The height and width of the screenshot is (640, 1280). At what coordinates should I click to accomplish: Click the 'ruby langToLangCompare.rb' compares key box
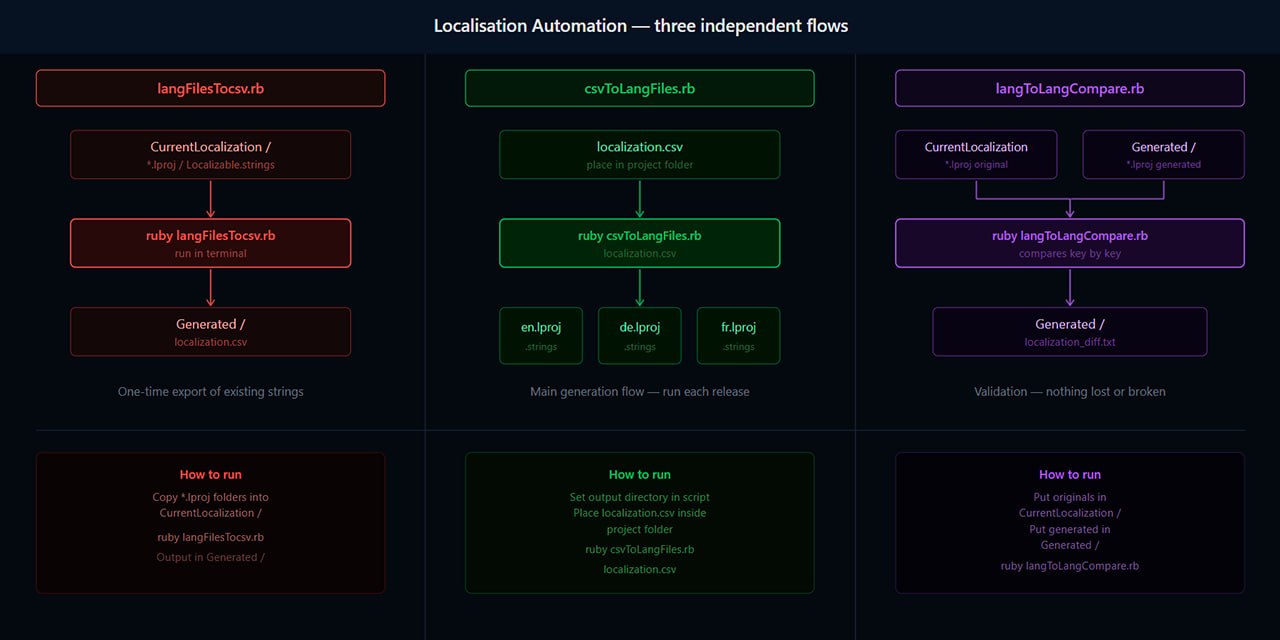click(1070, 243)
